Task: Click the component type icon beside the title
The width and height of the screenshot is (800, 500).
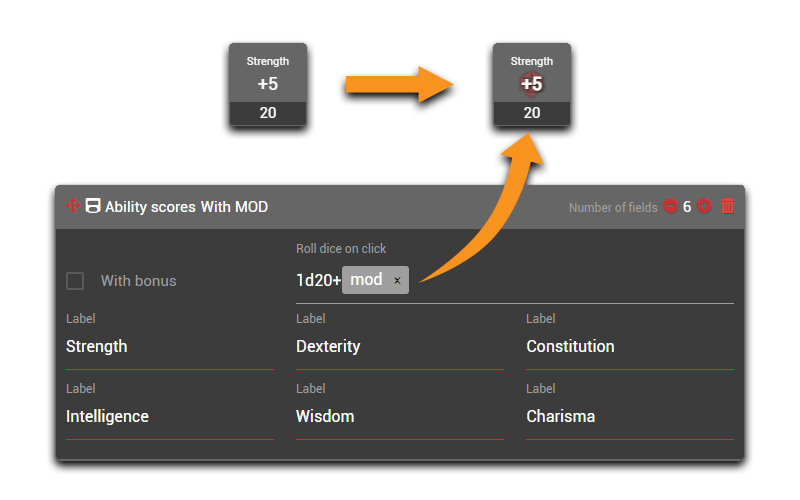Action: (x=93, y=206)
